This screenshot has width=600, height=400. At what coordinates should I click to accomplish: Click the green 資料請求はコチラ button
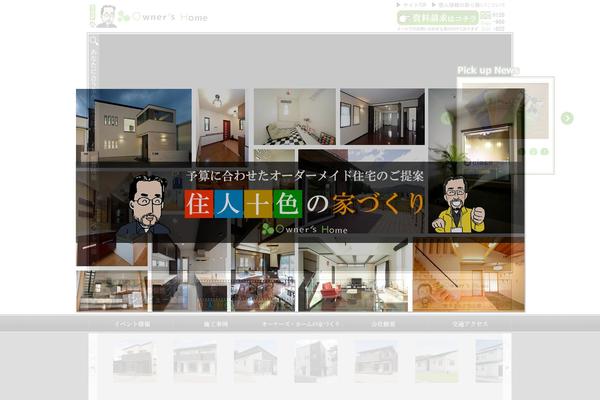click(x=437, y=18)
